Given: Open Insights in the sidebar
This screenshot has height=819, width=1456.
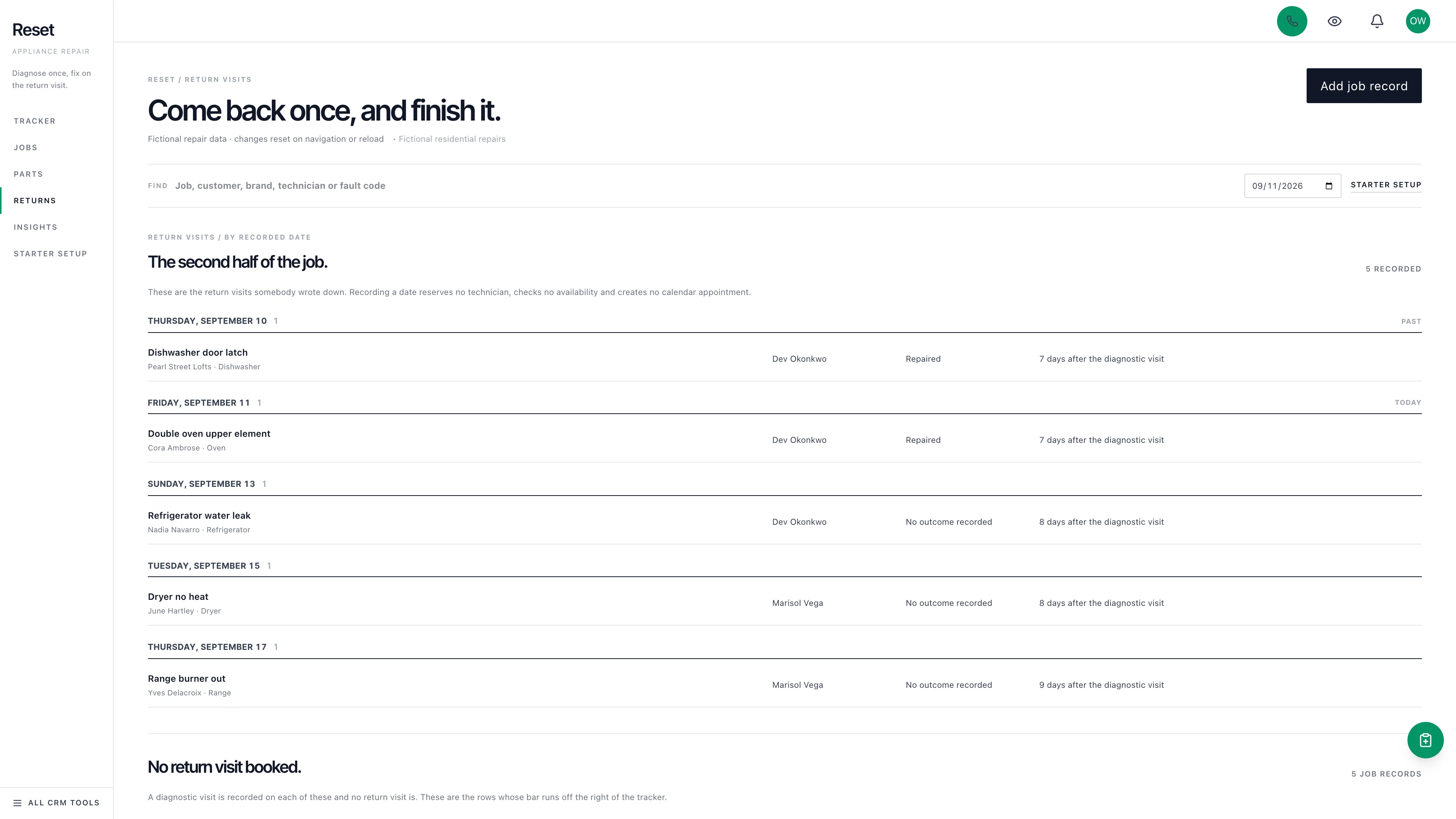Looking at the screenshot, I should (x=36, y=227).
